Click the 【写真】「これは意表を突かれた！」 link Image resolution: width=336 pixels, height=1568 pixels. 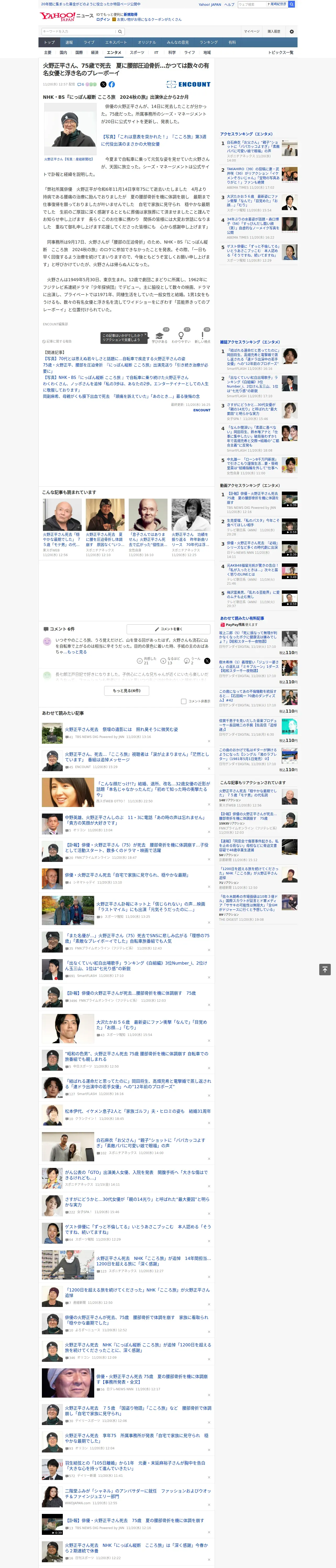pos(154,140)
